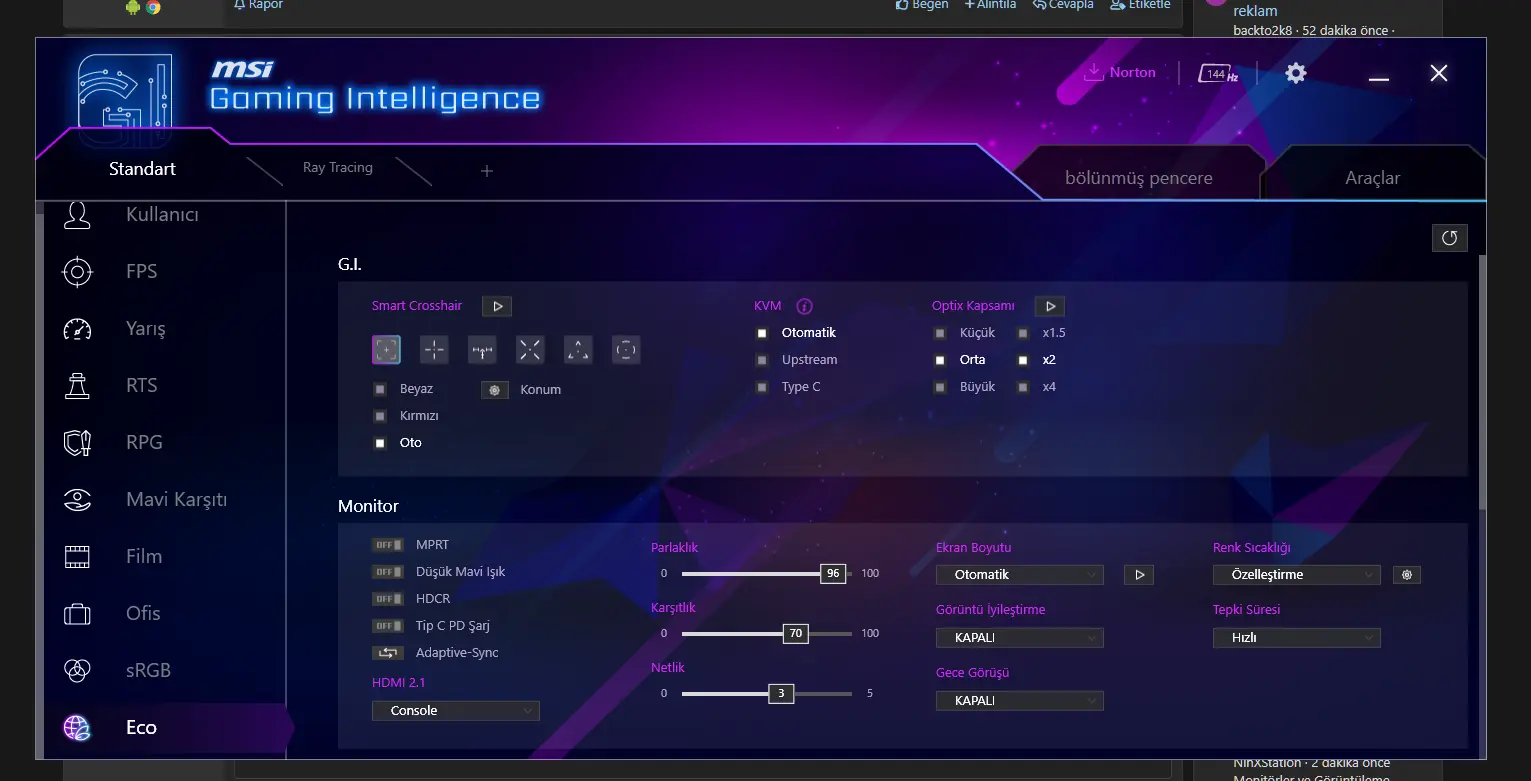Screen dimensions: 1531x781
Task: Switch to the Standart tab
Action: 142,169
